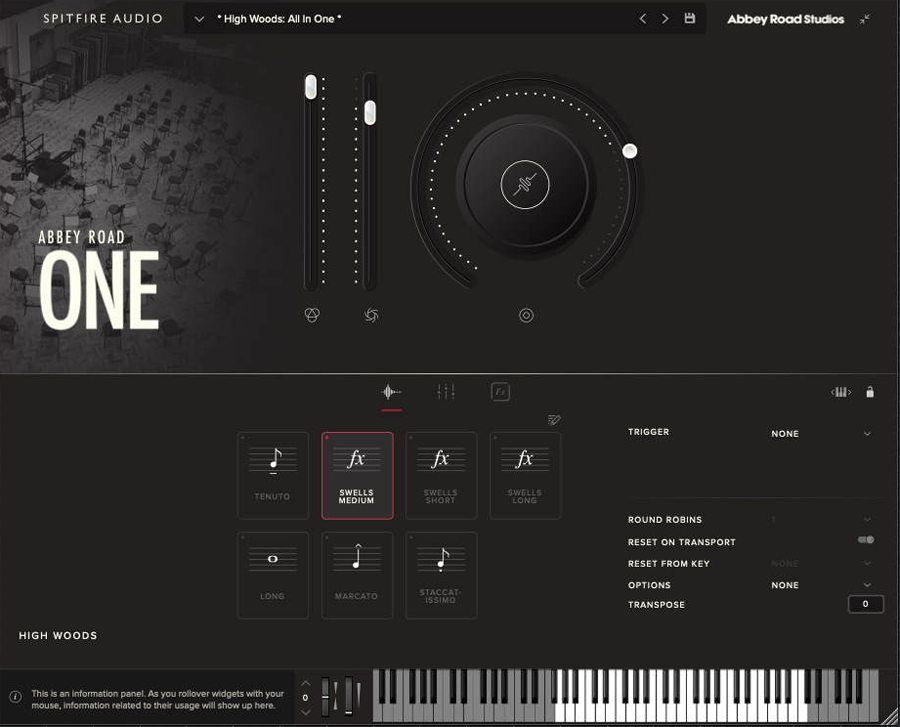
Task: Go to the next preset
Action: click(x=665, y=19)
